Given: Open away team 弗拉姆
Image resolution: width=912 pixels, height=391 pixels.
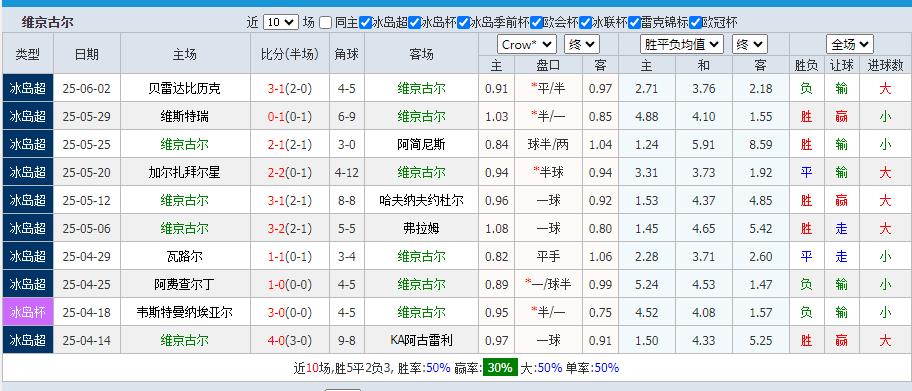Looking at the screenshot, I should pos(421,228).
